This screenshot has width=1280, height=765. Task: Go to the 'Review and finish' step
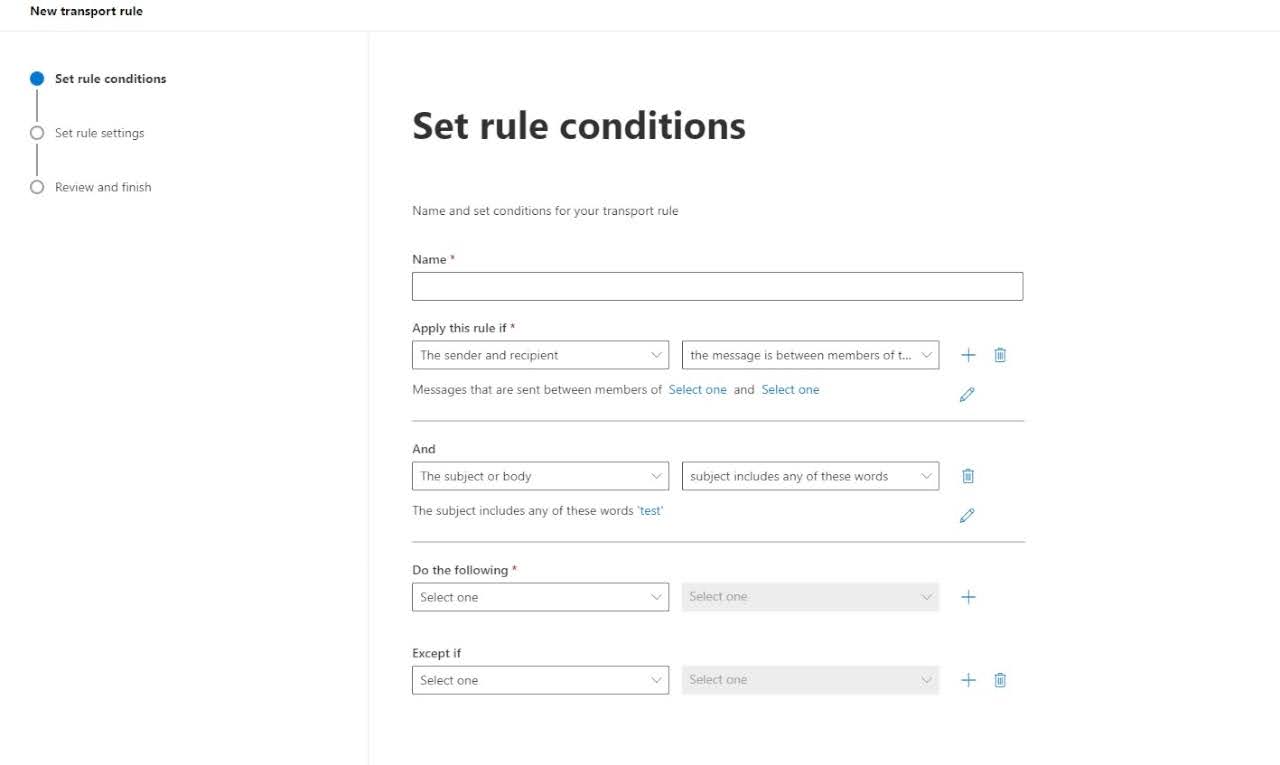coord(103,187)
